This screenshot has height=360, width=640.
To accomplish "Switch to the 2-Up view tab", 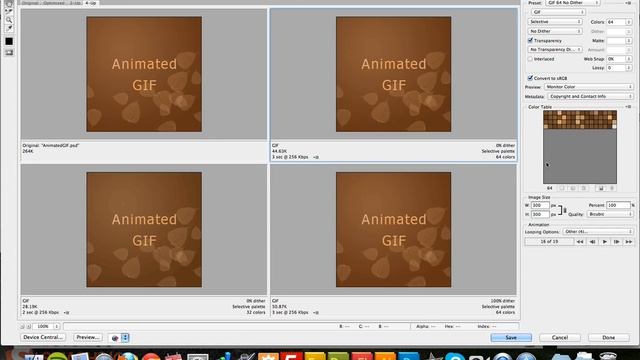I will pyautogui.click(x=75, y=3).
